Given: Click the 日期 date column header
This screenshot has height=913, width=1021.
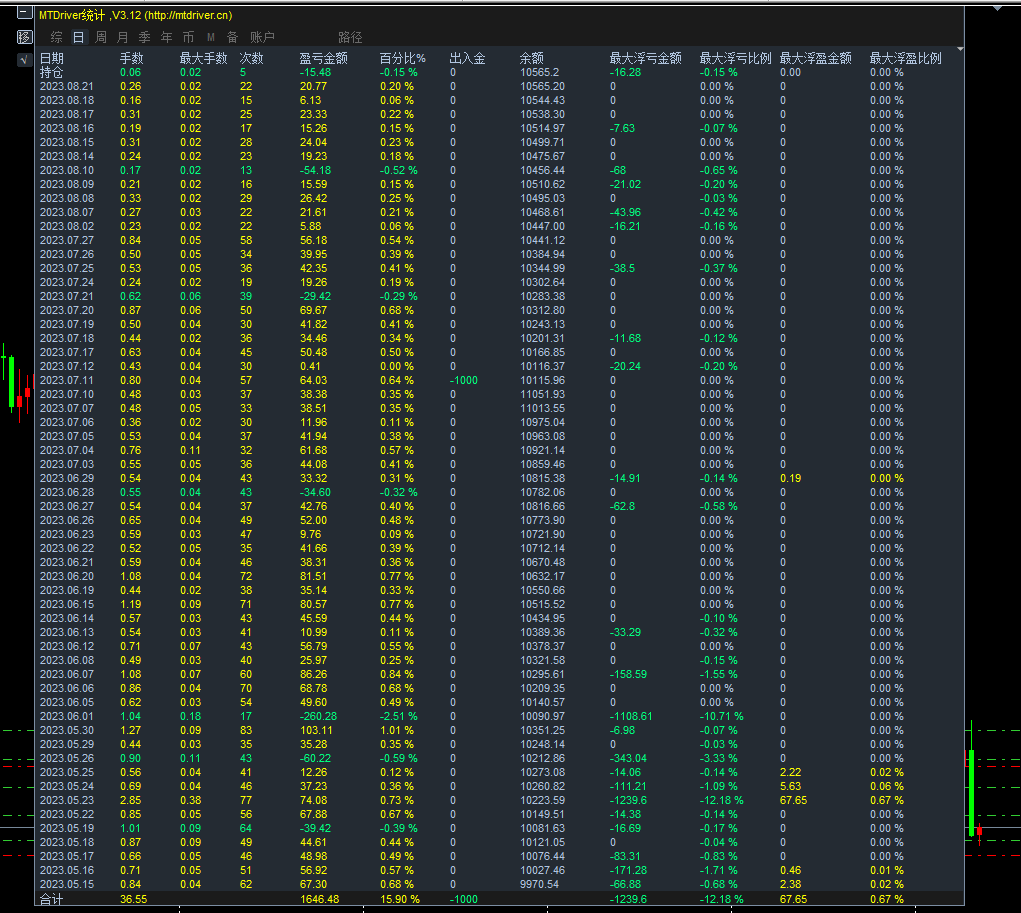Looking at the screenshot, I should click(x=52, y=58).
